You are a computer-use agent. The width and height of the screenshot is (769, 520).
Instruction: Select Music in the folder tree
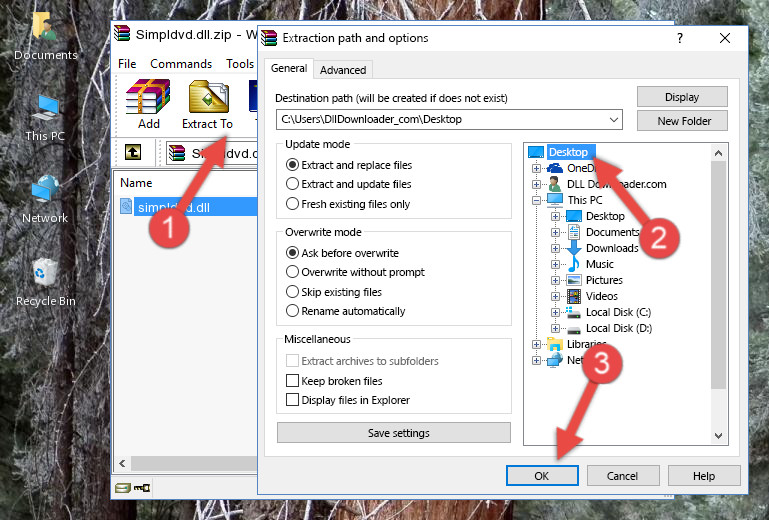[600, 264]
